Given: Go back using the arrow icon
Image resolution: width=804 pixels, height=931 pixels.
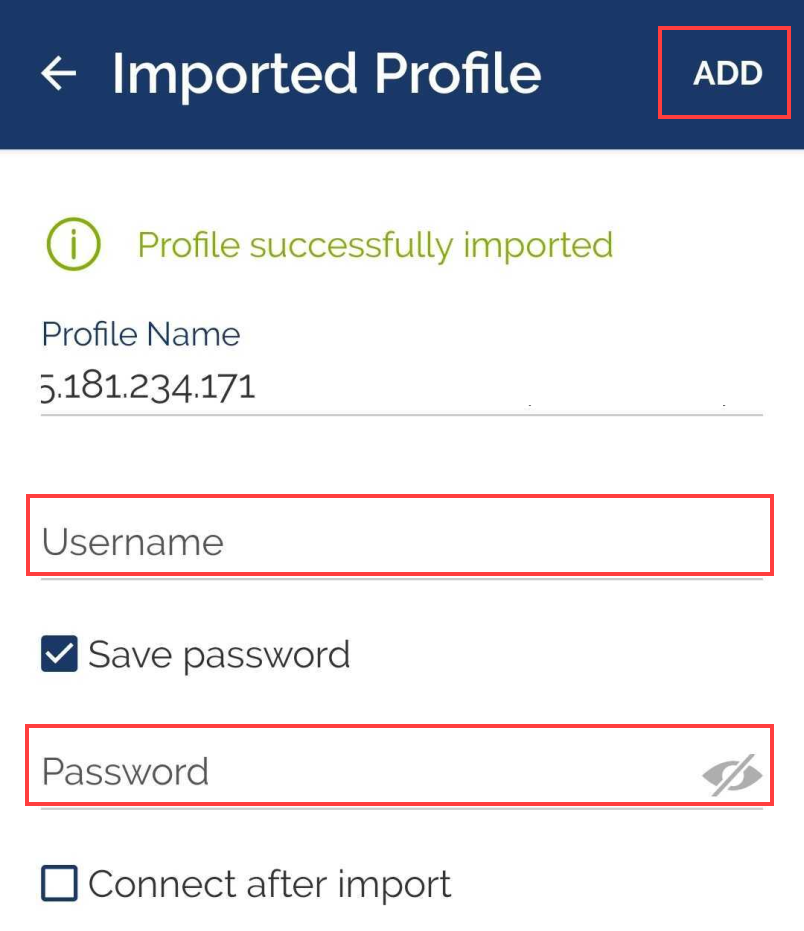Looking at the screenshot, I should [59, 73].
